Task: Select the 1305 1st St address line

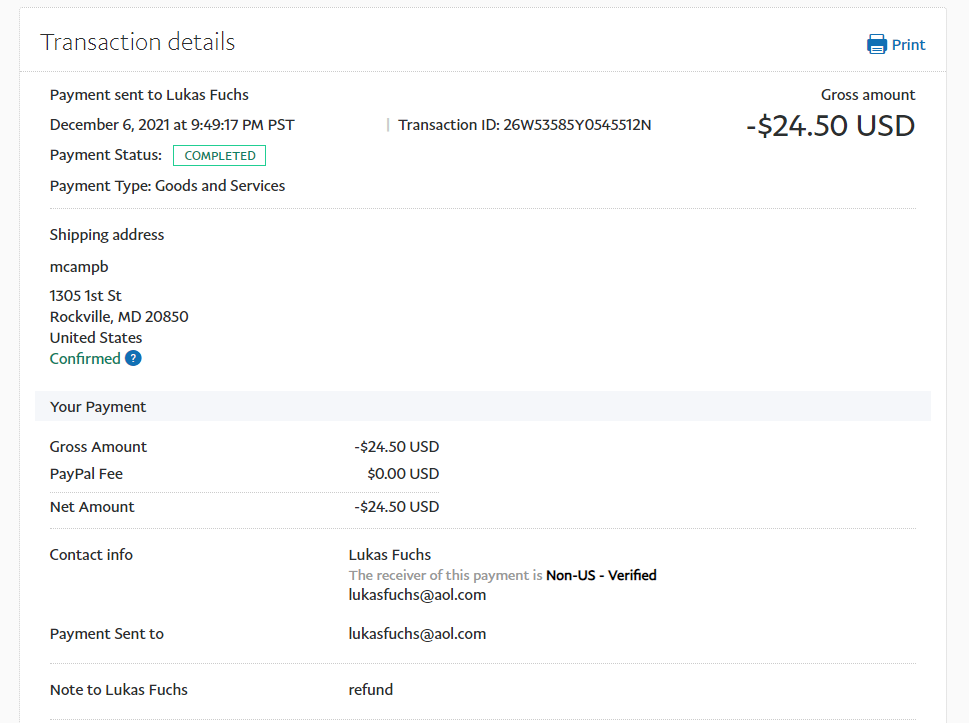Action: 86,296
